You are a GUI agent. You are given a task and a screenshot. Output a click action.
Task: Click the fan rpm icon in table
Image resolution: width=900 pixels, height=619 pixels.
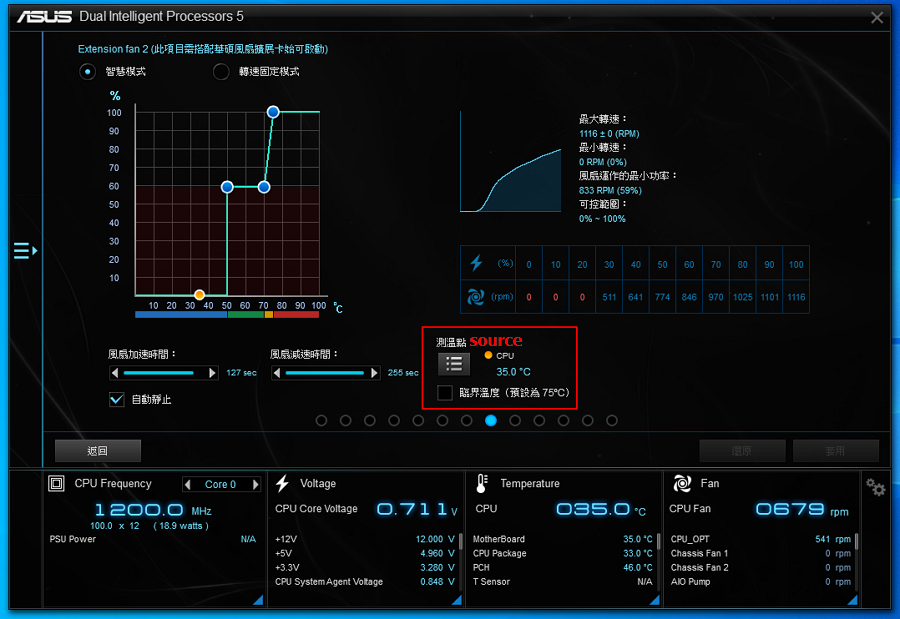[x=476, y=297]
